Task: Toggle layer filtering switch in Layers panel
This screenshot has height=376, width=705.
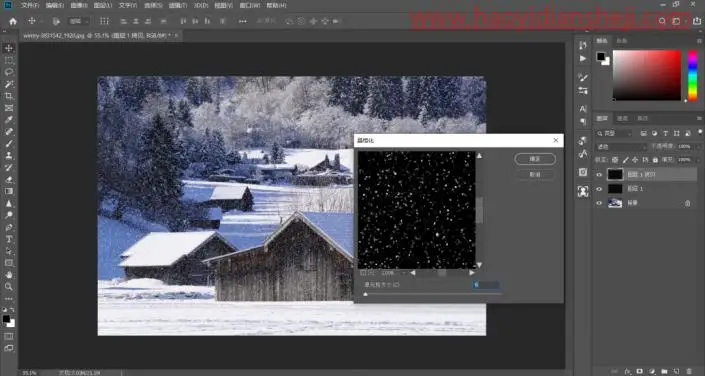Action: (x=699, y=133)
